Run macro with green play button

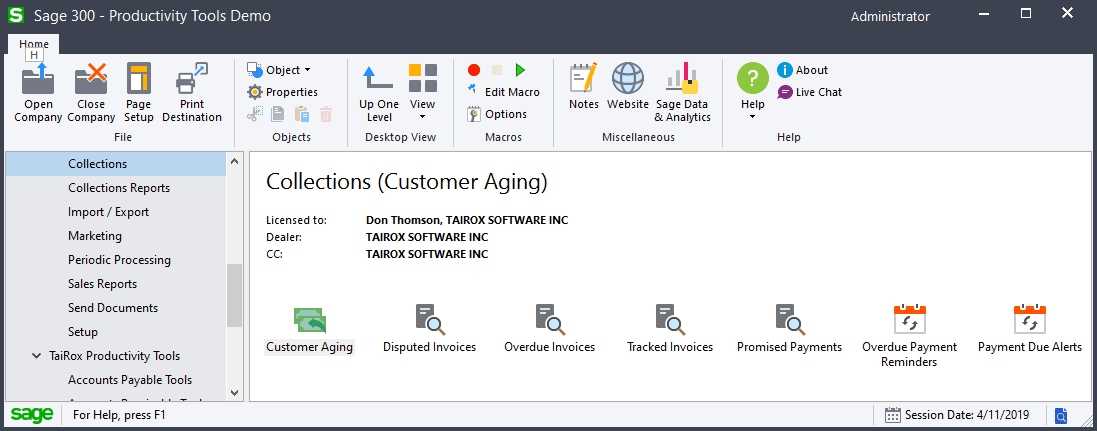coord(520,70)
